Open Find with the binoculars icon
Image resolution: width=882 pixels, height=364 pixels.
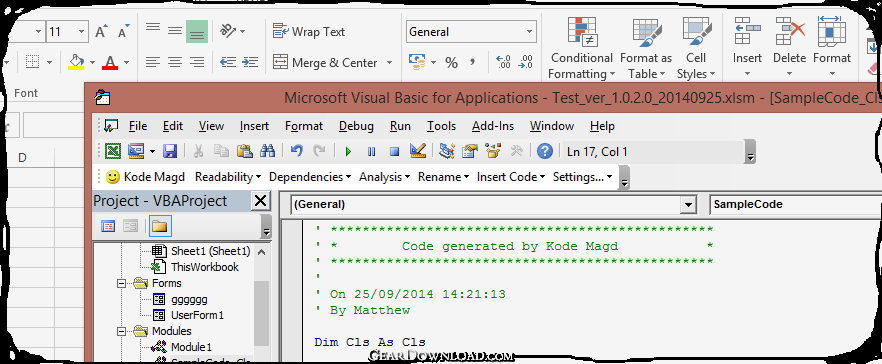(267, 151)
